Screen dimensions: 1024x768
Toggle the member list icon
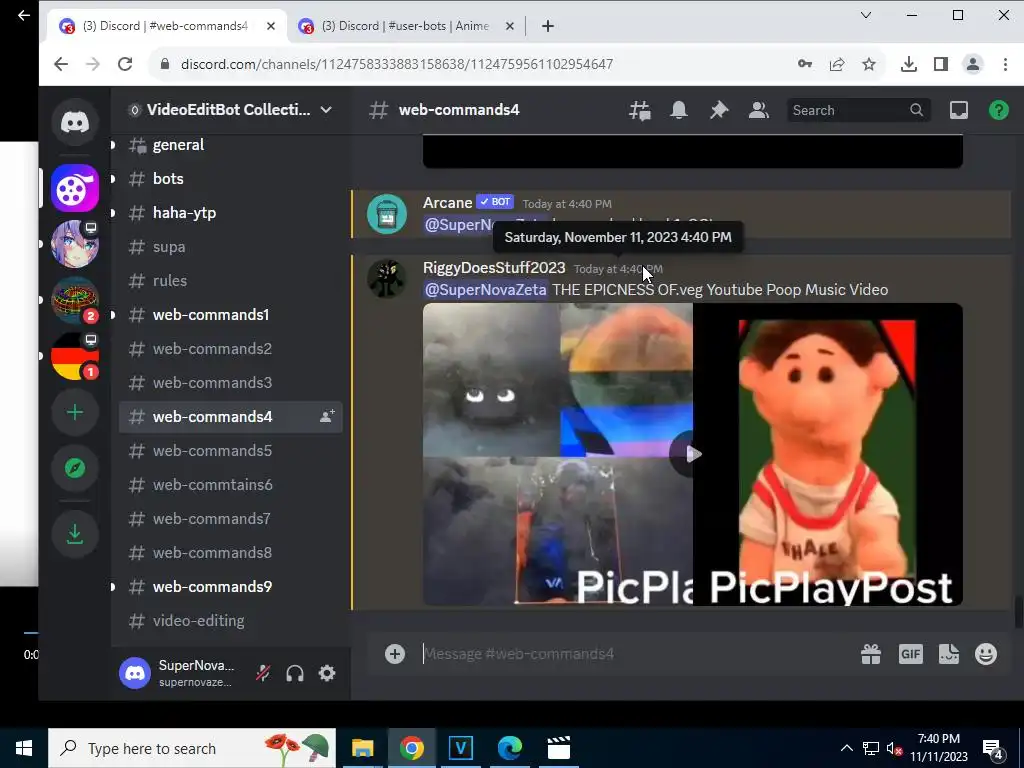coord(759,110)
